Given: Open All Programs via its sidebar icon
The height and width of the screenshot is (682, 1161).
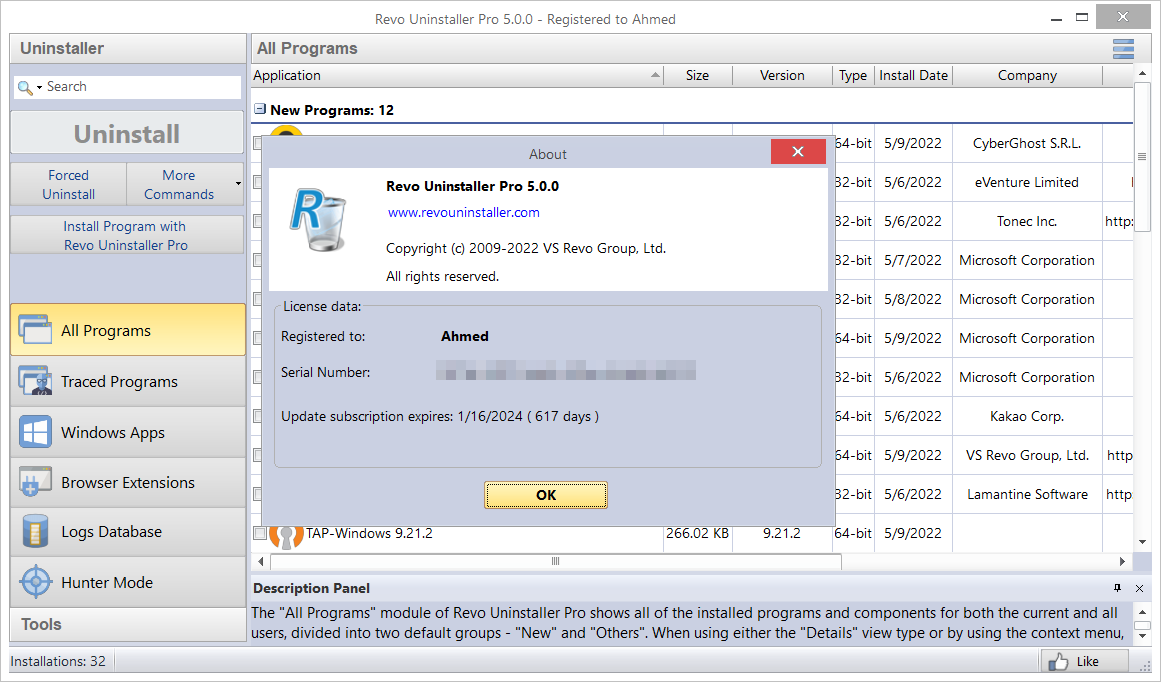Looking at the screenshot, I should click(35, 330).
